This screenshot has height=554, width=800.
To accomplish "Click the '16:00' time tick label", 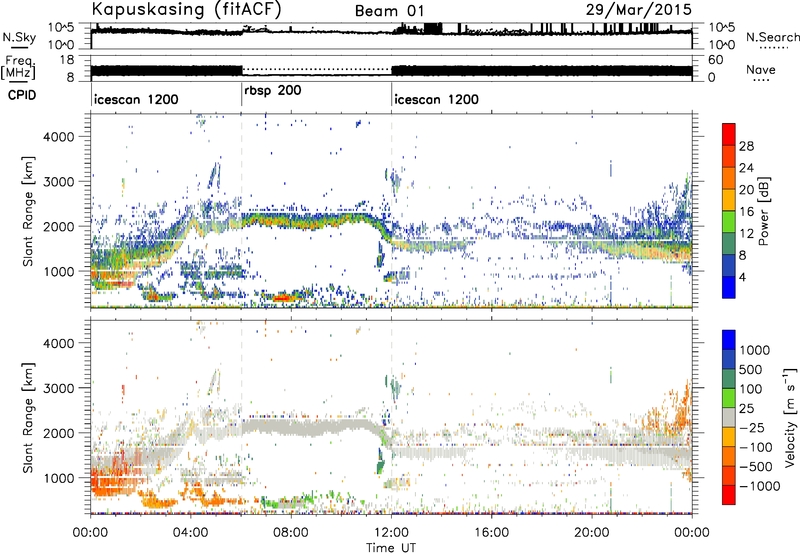I will click(x=491, y=533).
